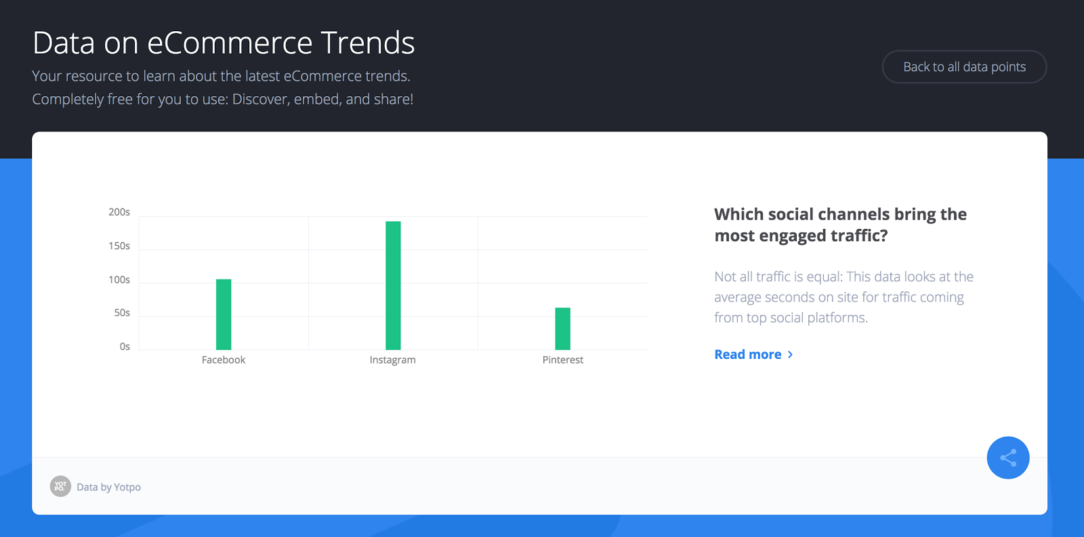This screenshot has width=1084, height=537.
Task: Click the Back to all data points button
Action: (964, 67)
